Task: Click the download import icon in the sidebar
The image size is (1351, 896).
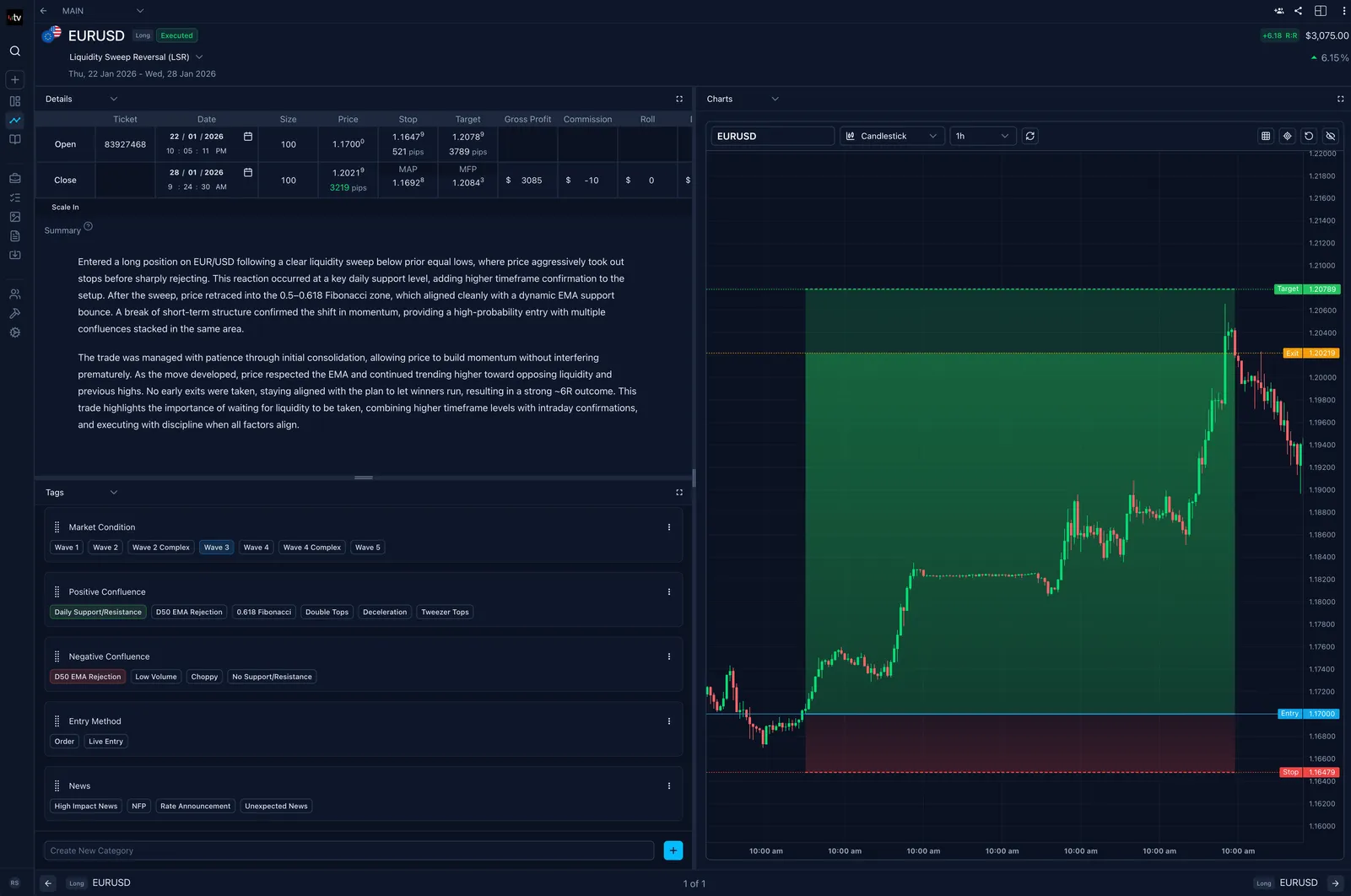Action: click(x=15, y=255)
